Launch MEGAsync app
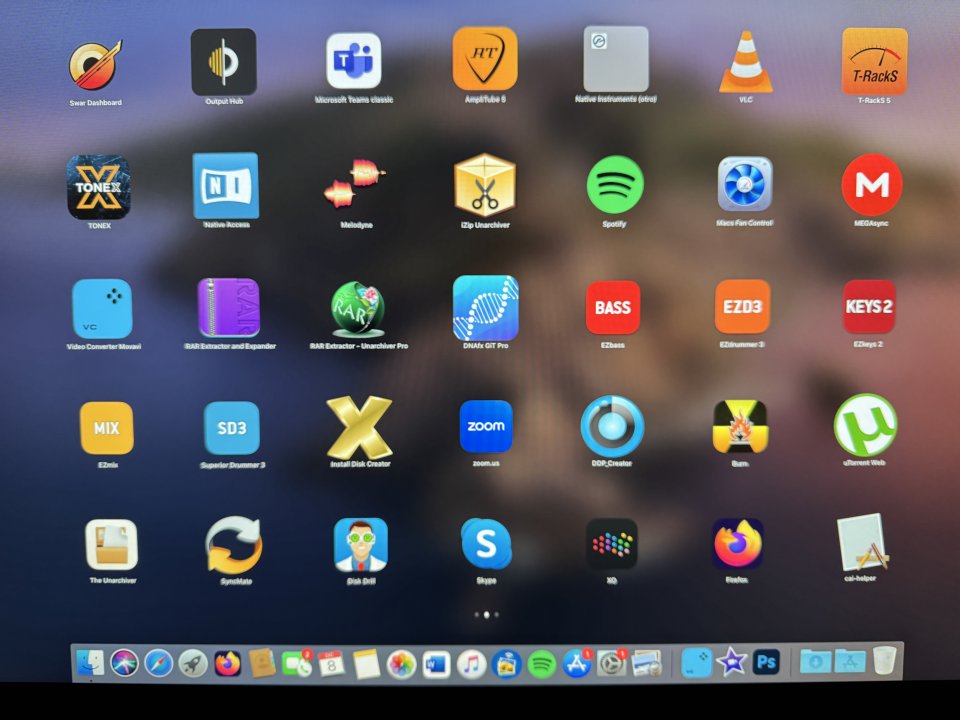 click(x=871, y=184)
